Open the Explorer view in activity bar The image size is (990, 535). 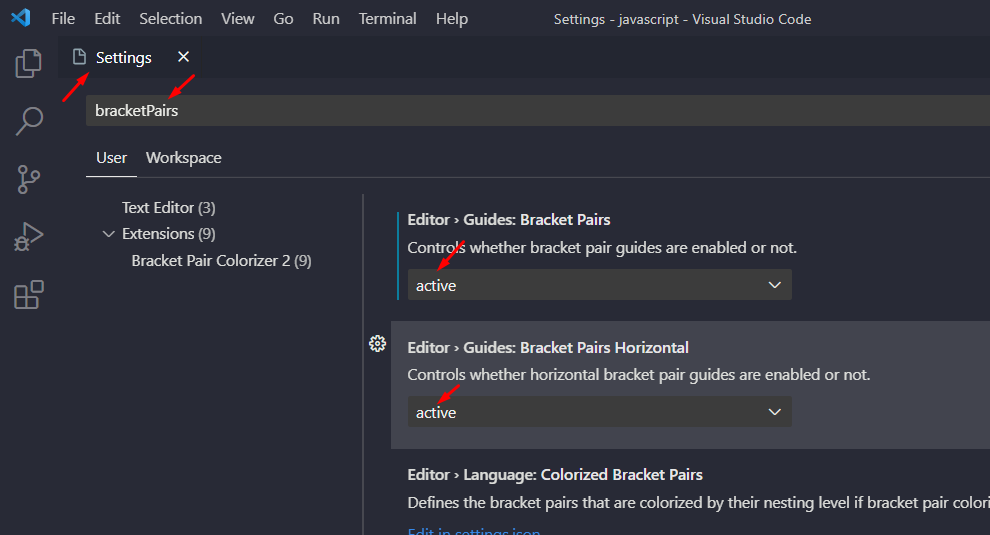29,63
